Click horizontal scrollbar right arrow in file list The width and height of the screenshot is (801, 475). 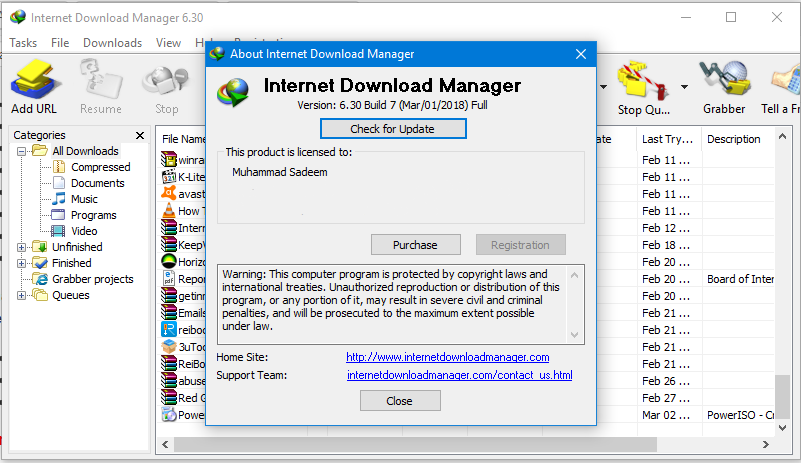click(765, 445)
